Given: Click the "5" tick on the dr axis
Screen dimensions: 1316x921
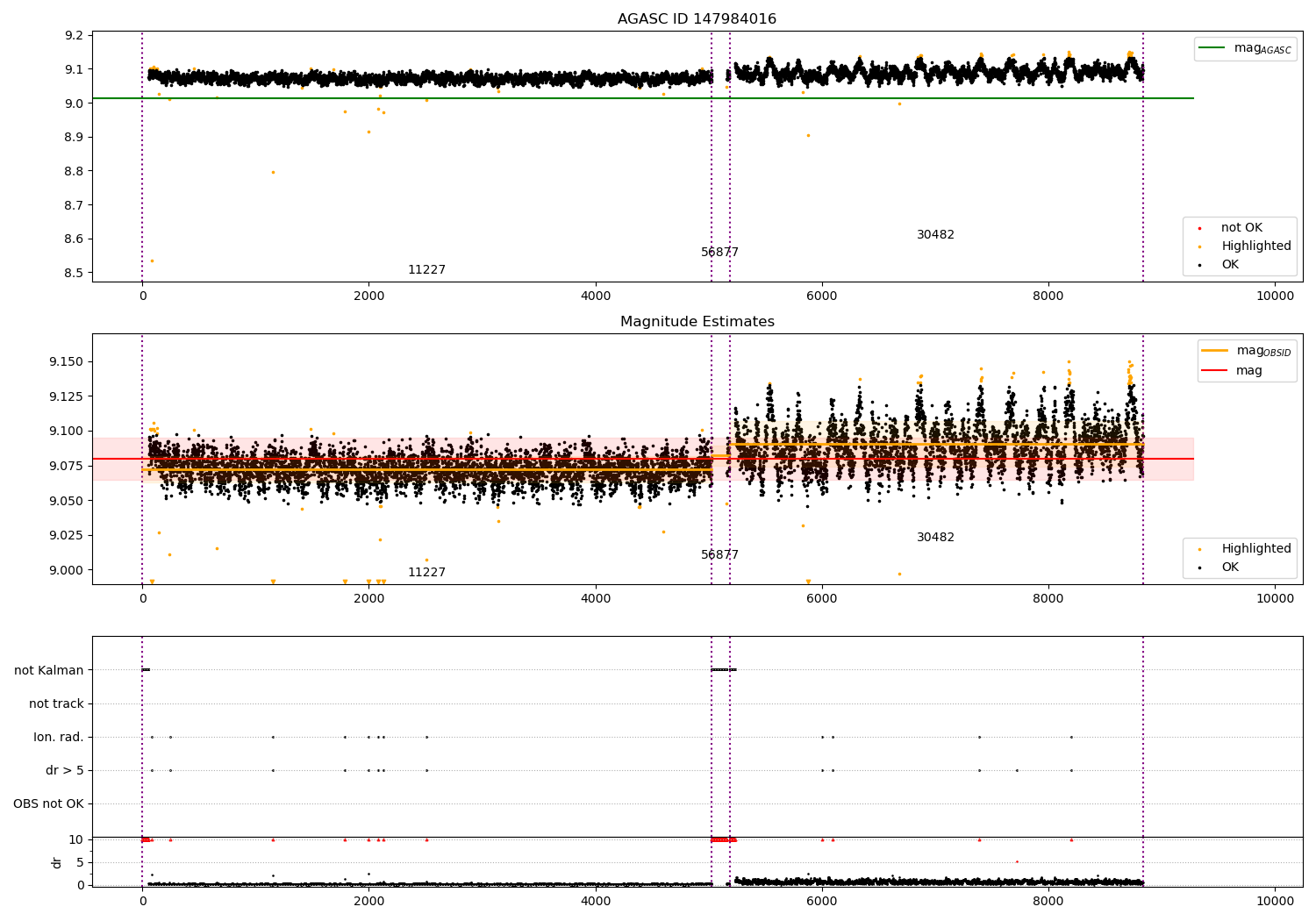Looking at the screenshot, I should 80,863.
